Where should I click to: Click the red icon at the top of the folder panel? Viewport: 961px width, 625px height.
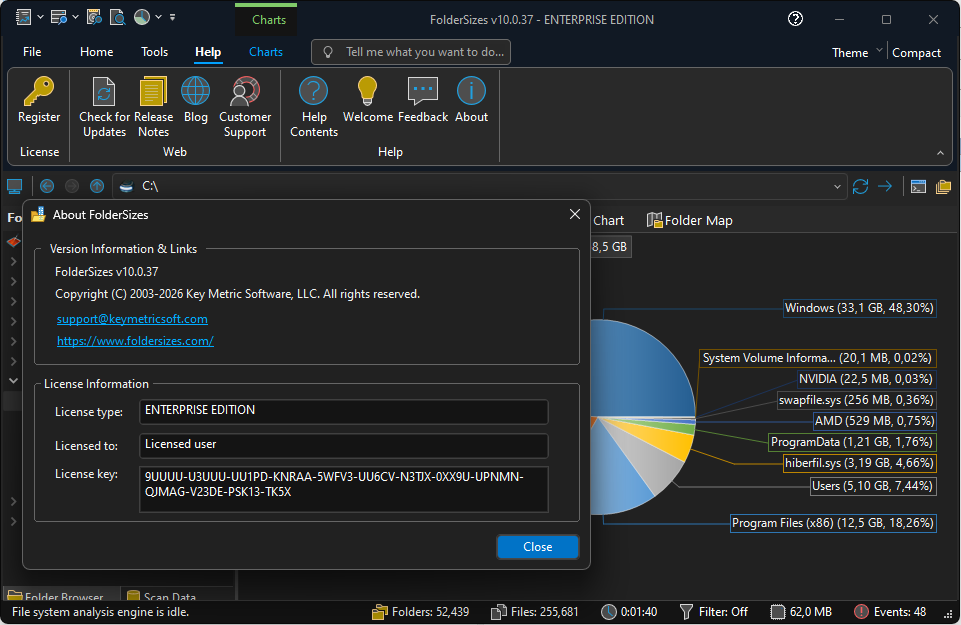13,242
